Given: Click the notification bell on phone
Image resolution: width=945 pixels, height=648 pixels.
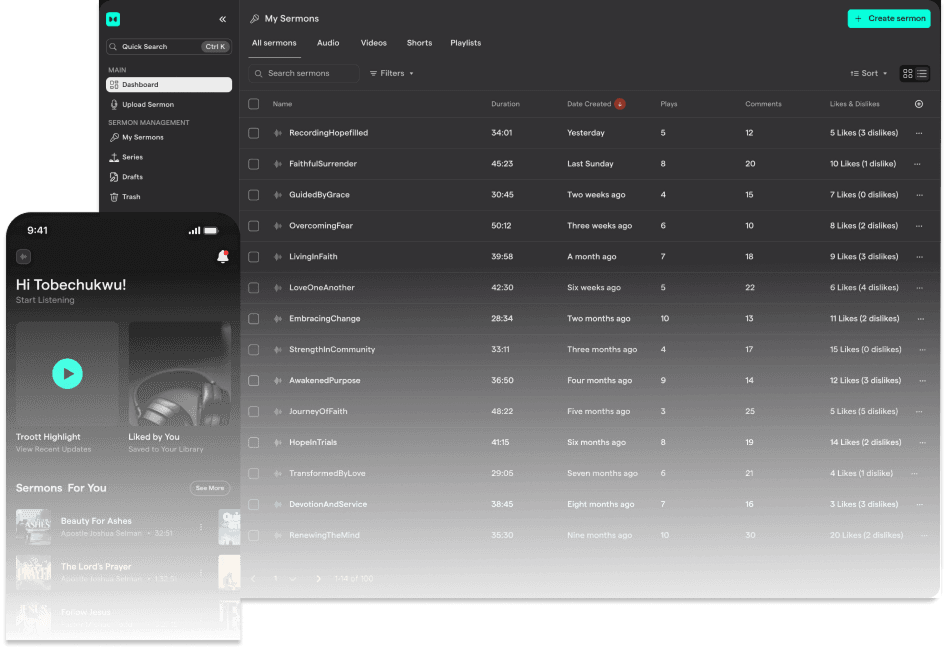Looking at the screenshot, I should (x=222, y=257).
